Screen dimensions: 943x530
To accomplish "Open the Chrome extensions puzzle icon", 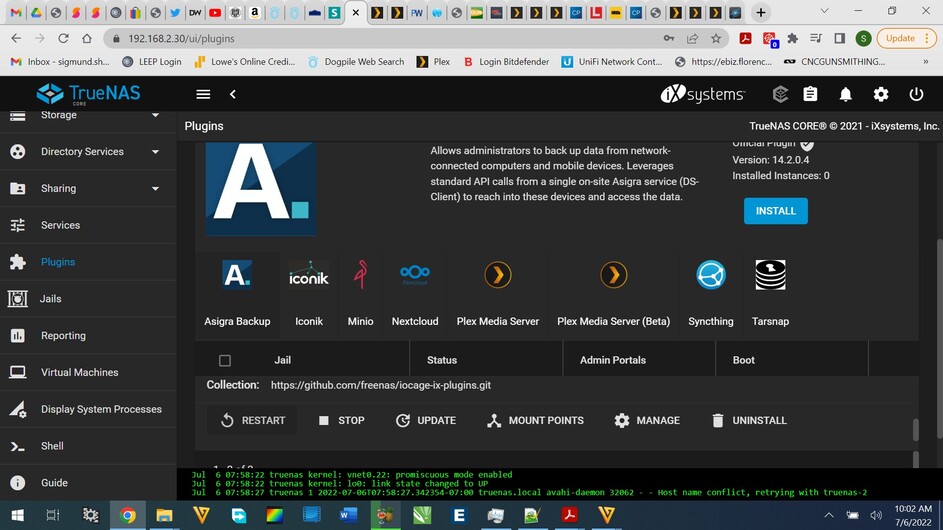I will coord(793,39).
